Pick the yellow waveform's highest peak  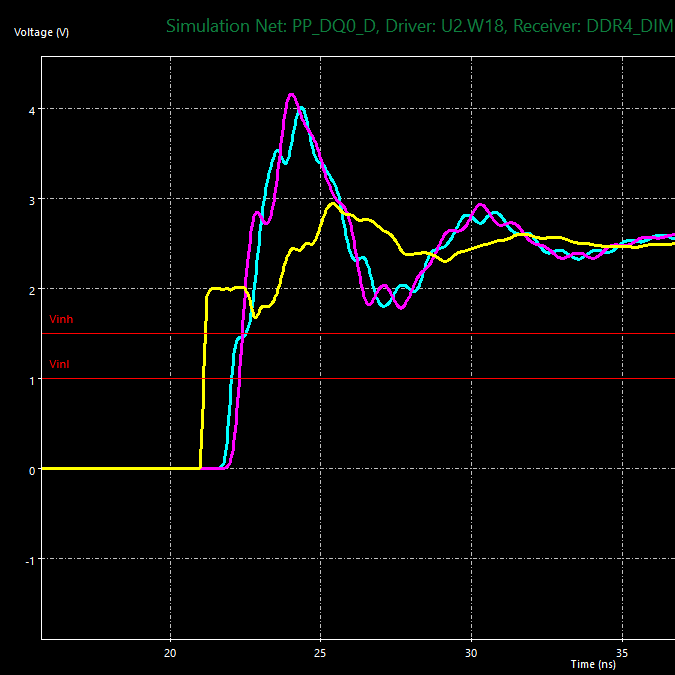click(x=332, y=203)
